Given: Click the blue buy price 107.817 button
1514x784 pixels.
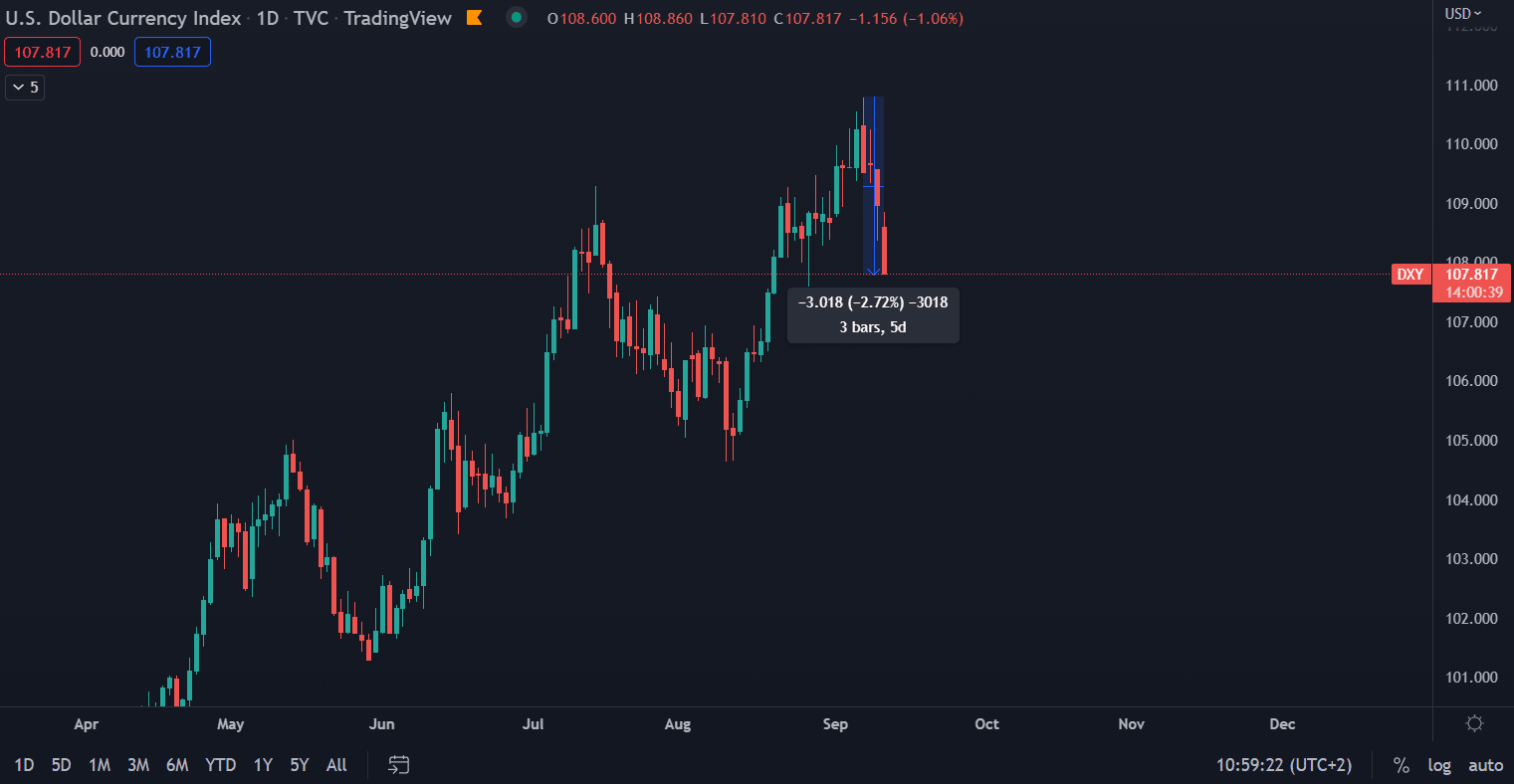Looking at the screenshot, I should click(172, 52).
